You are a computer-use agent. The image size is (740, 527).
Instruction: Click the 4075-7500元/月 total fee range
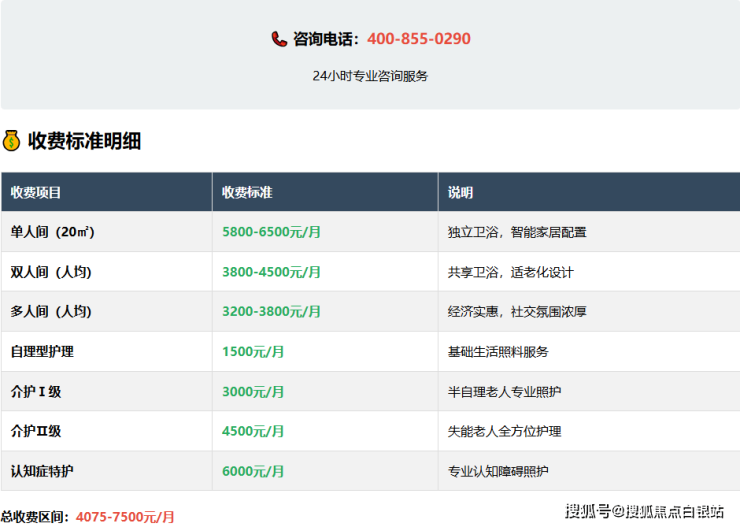[x=125, y=517]
